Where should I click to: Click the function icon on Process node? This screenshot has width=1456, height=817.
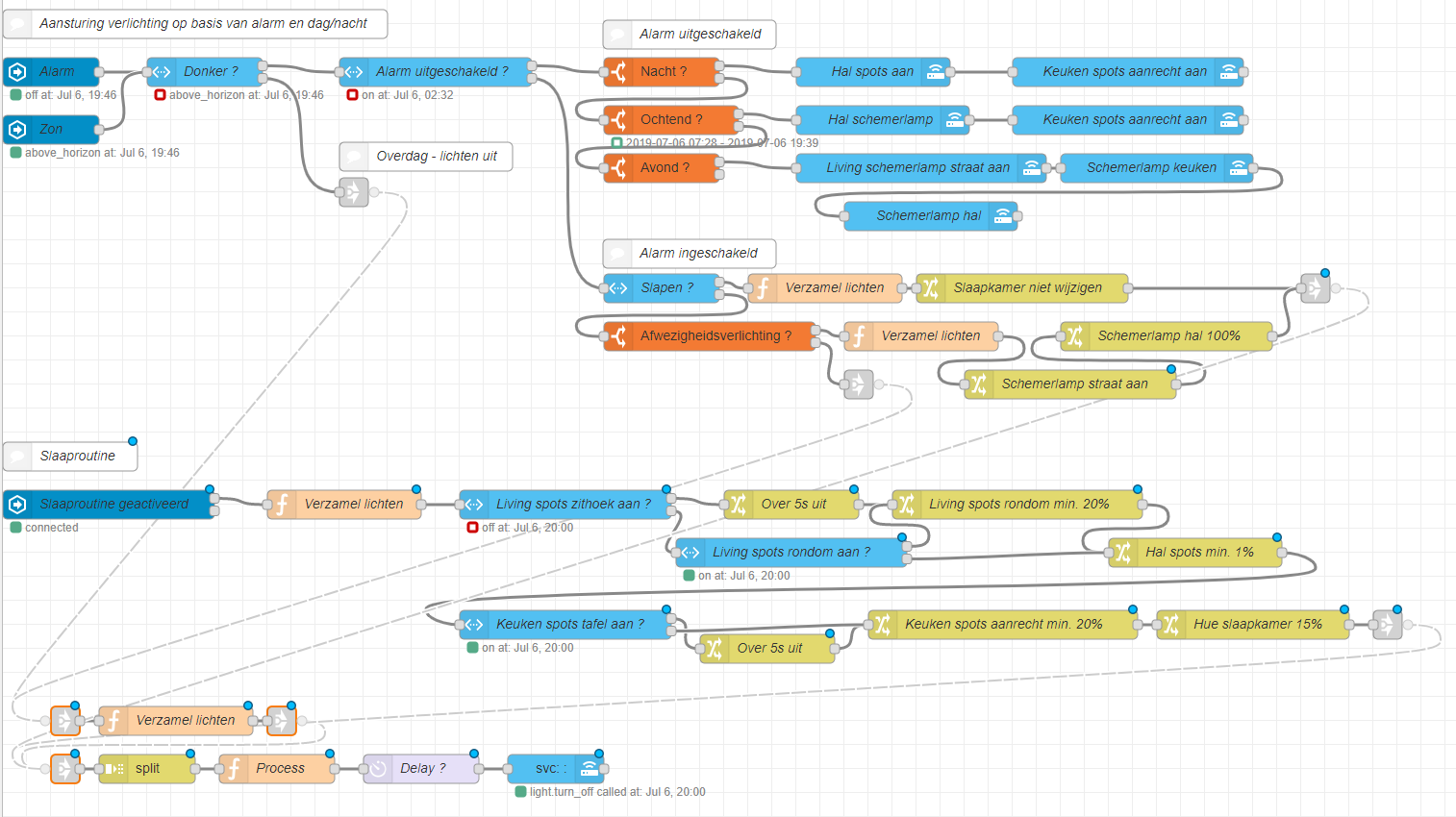tap(234, 769)
